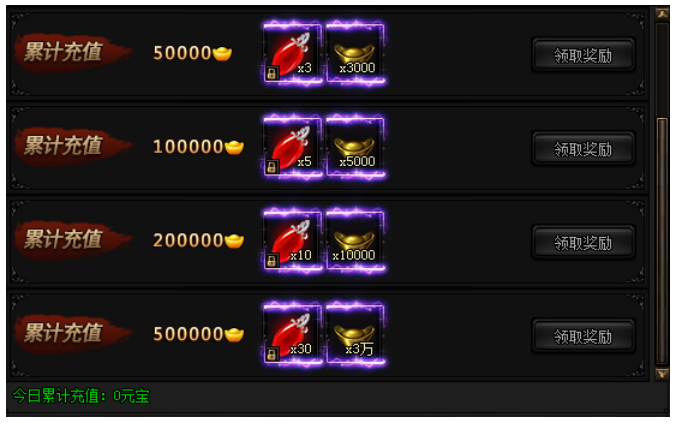Click the gold ingot beside 500000
Image resolution: width=681 pixels, height=425 pixels.
234,335
